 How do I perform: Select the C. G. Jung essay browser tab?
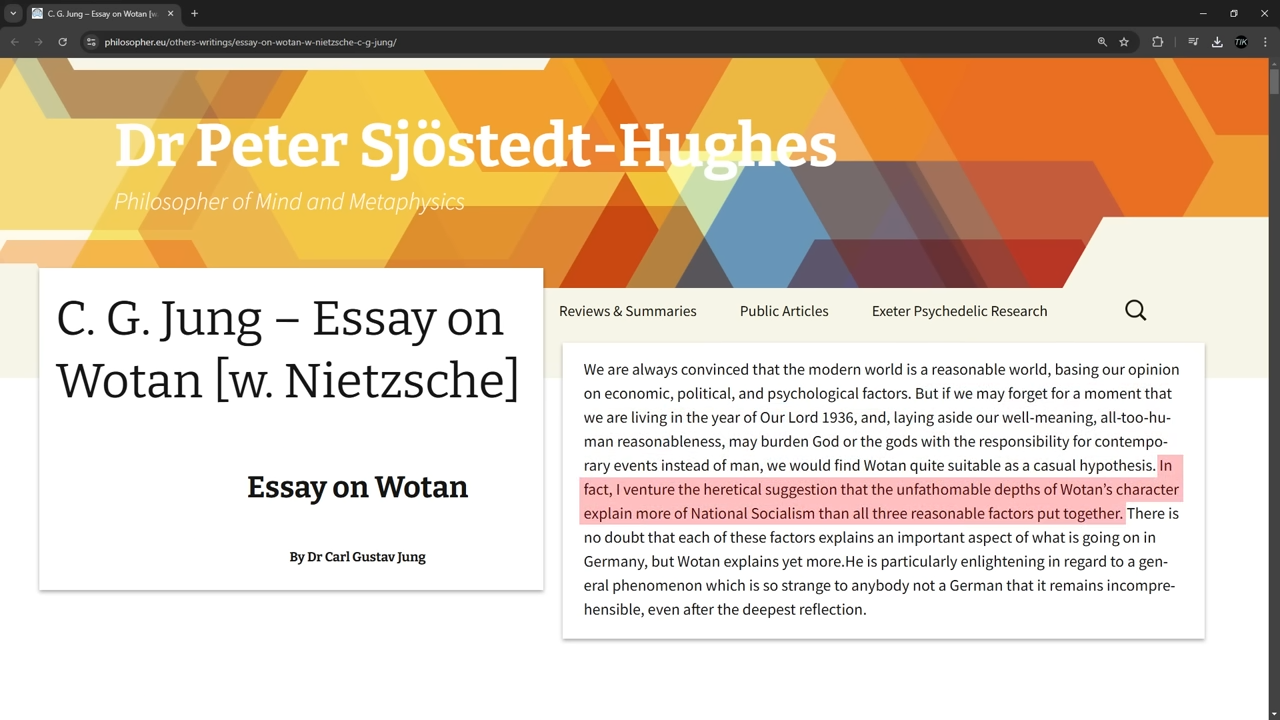[102, 14]
